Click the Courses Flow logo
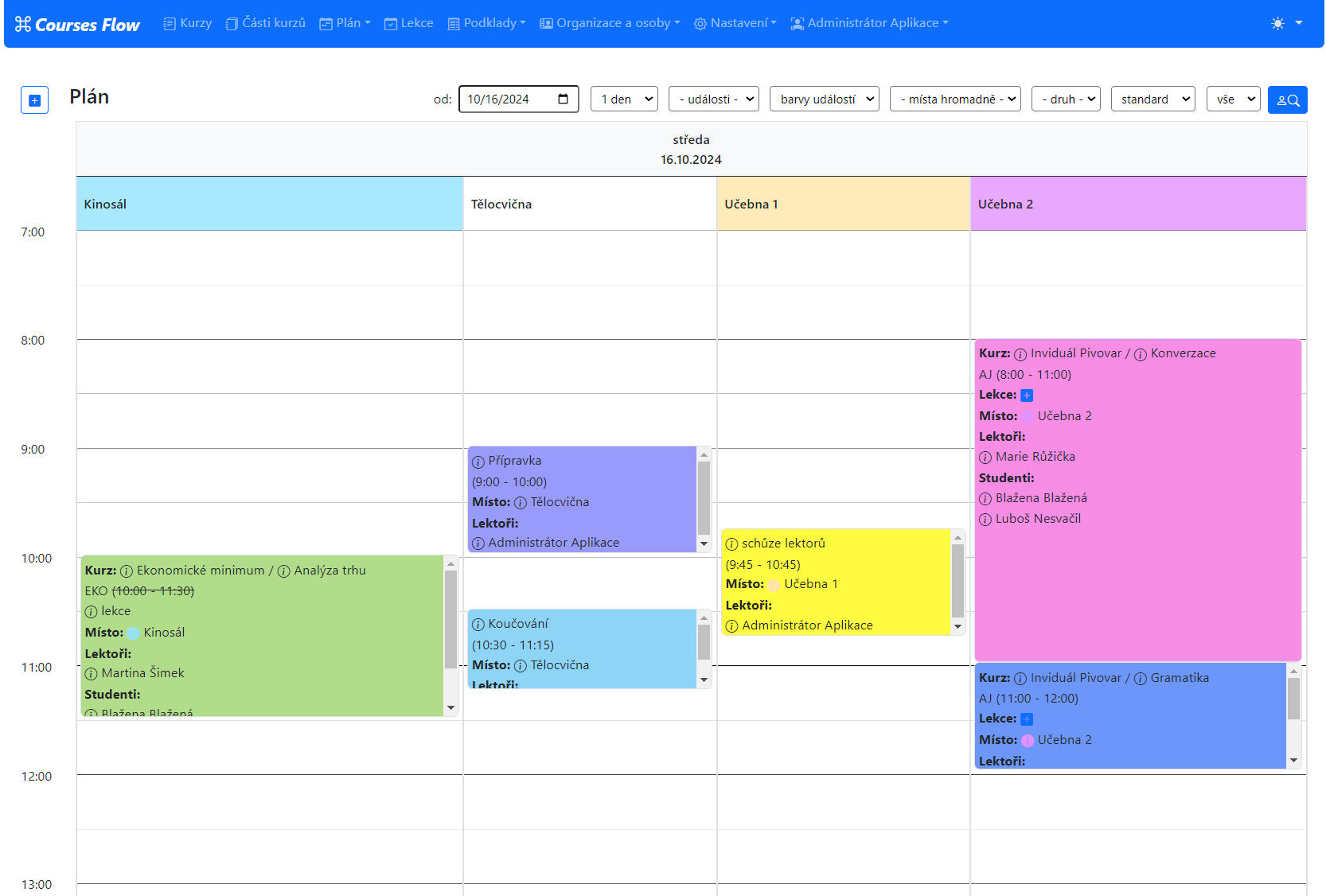This screenshot has height=896, width=1326. 77,25
